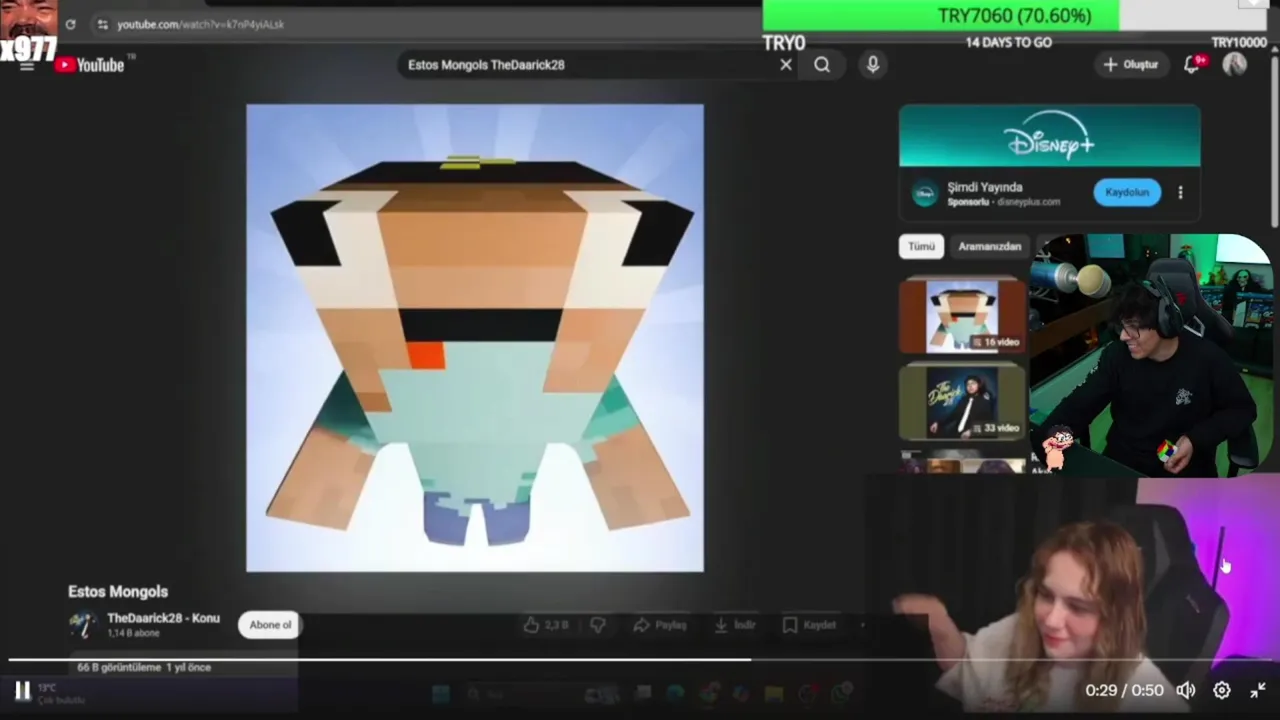Open the YouTube hamburger guide menu
The width and height of the screenshot is (1280, 720).
point(27,66)
